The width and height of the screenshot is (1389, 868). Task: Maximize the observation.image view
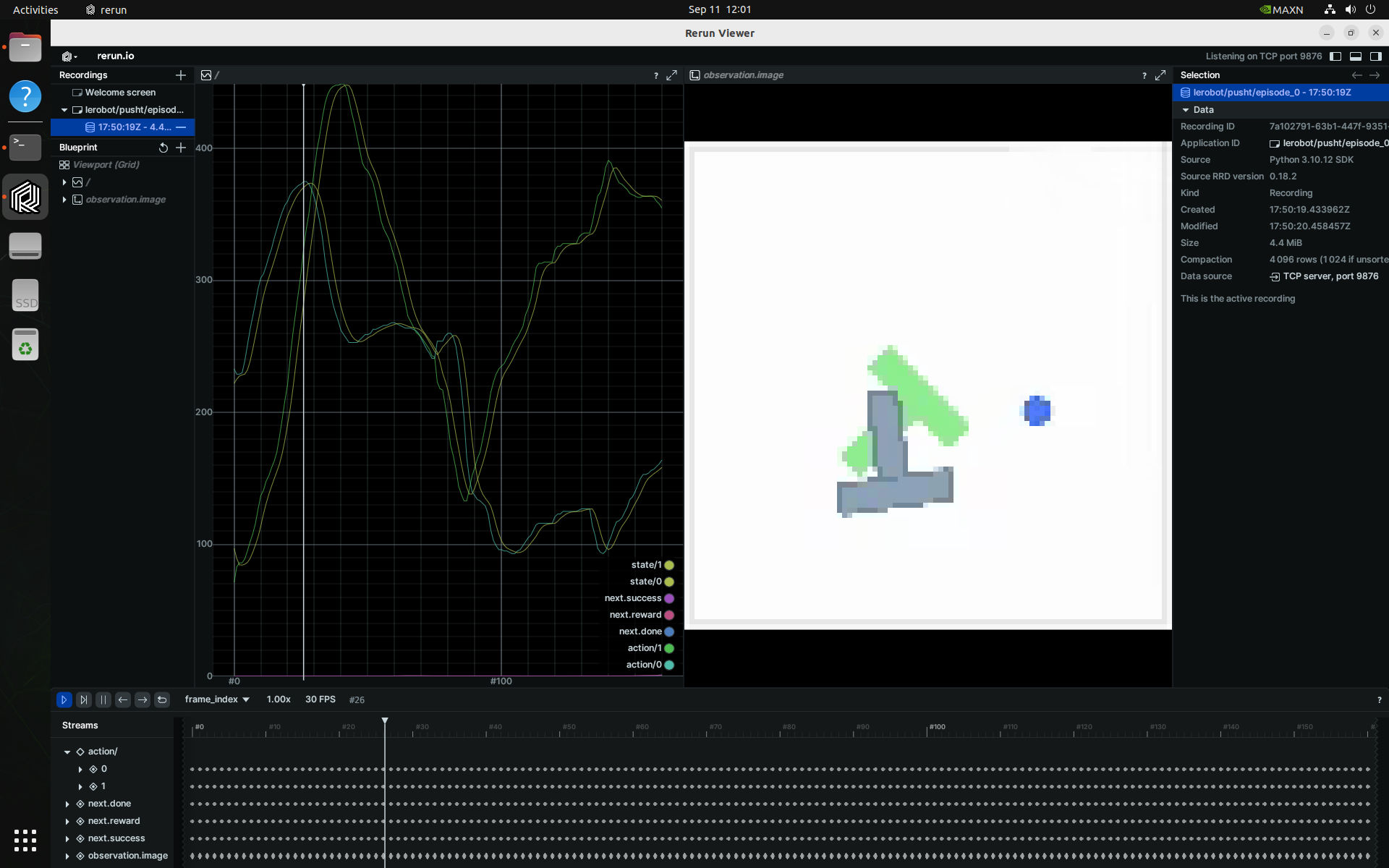[1160, 75]
